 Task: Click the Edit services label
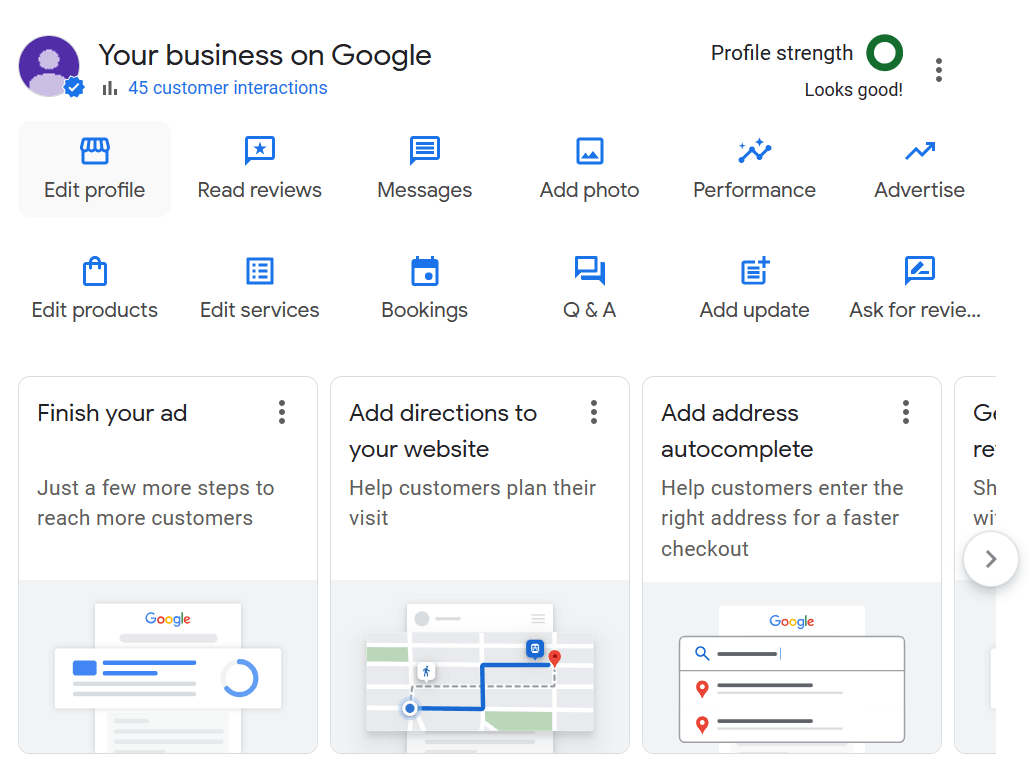pyautogui.click(x=259, y=310)
